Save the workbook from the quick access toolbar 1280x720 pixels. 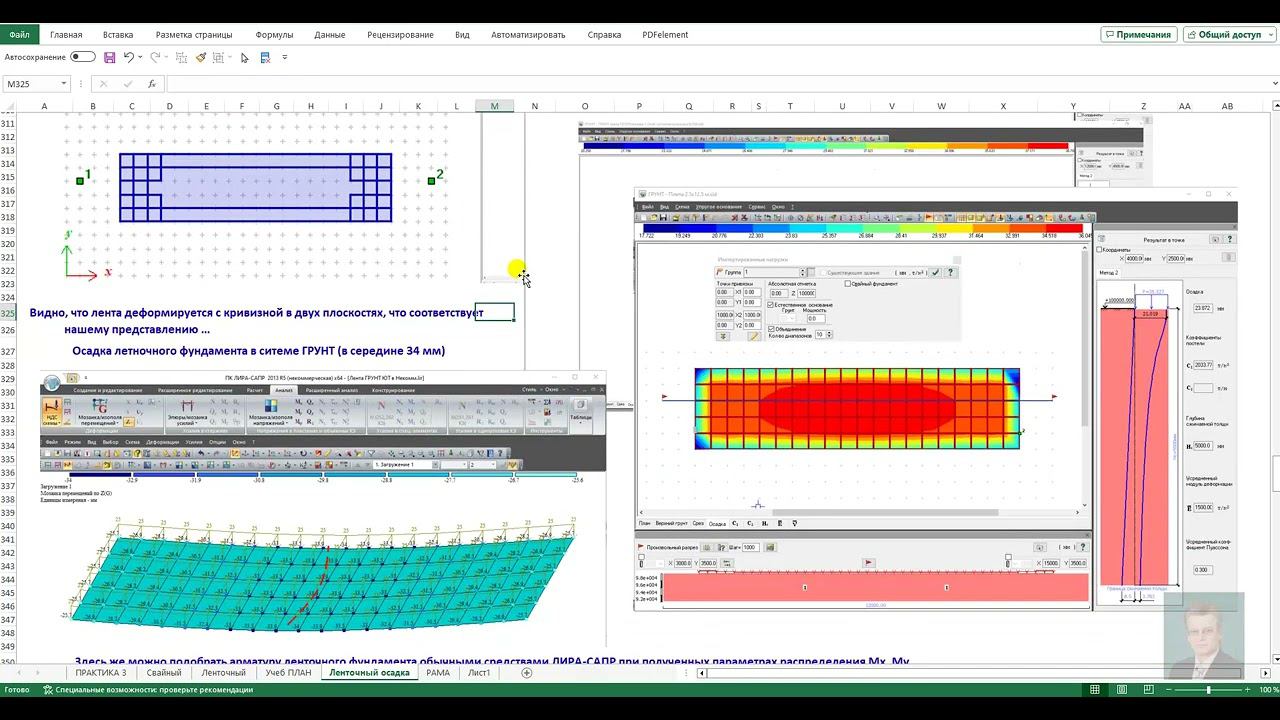pos(109,58)
